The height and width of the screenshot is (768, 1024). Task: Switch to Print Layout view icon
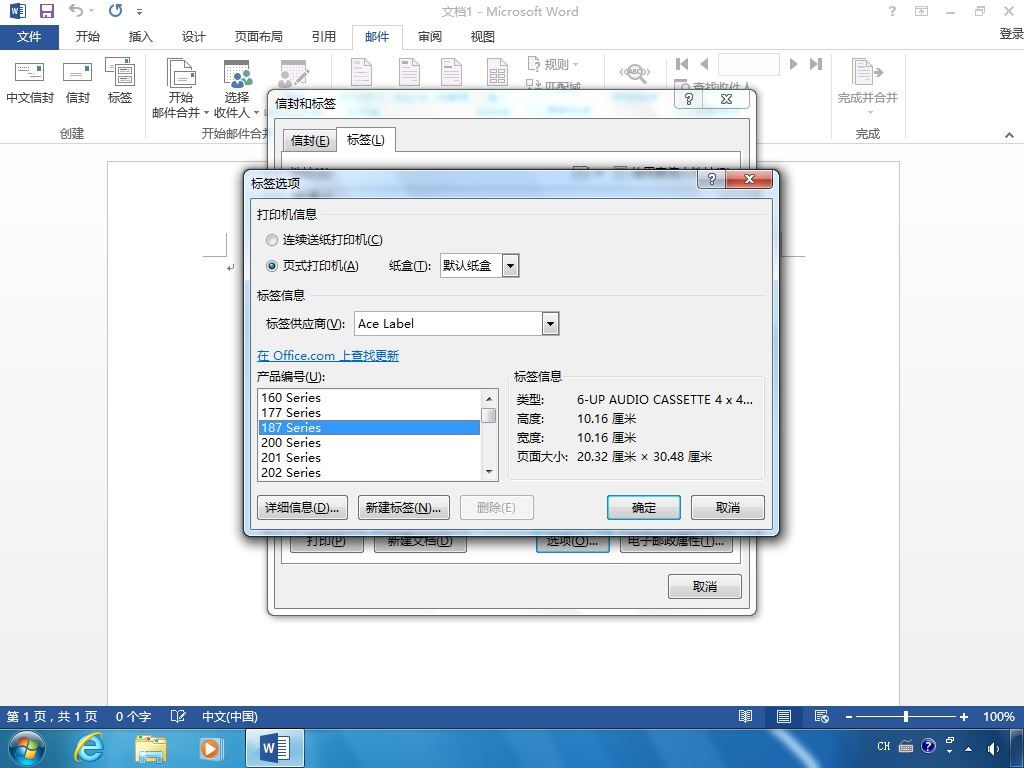click(784, 716)
